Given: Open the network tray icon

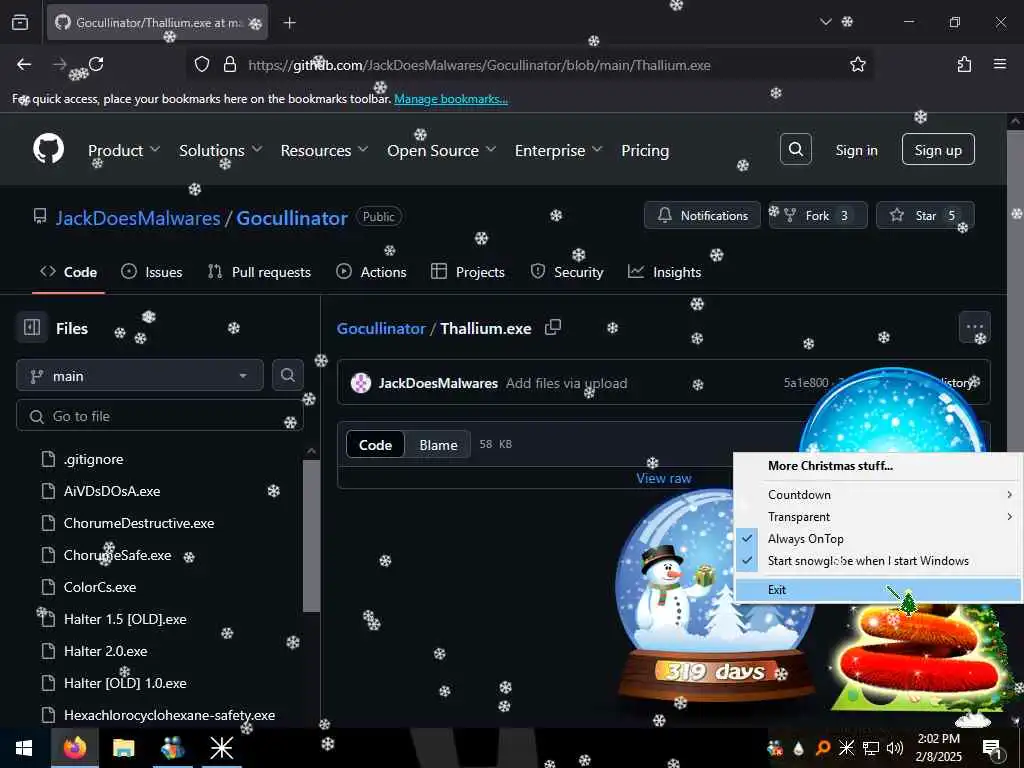Looking at the screenshot, I should click(x=871, y=748).
